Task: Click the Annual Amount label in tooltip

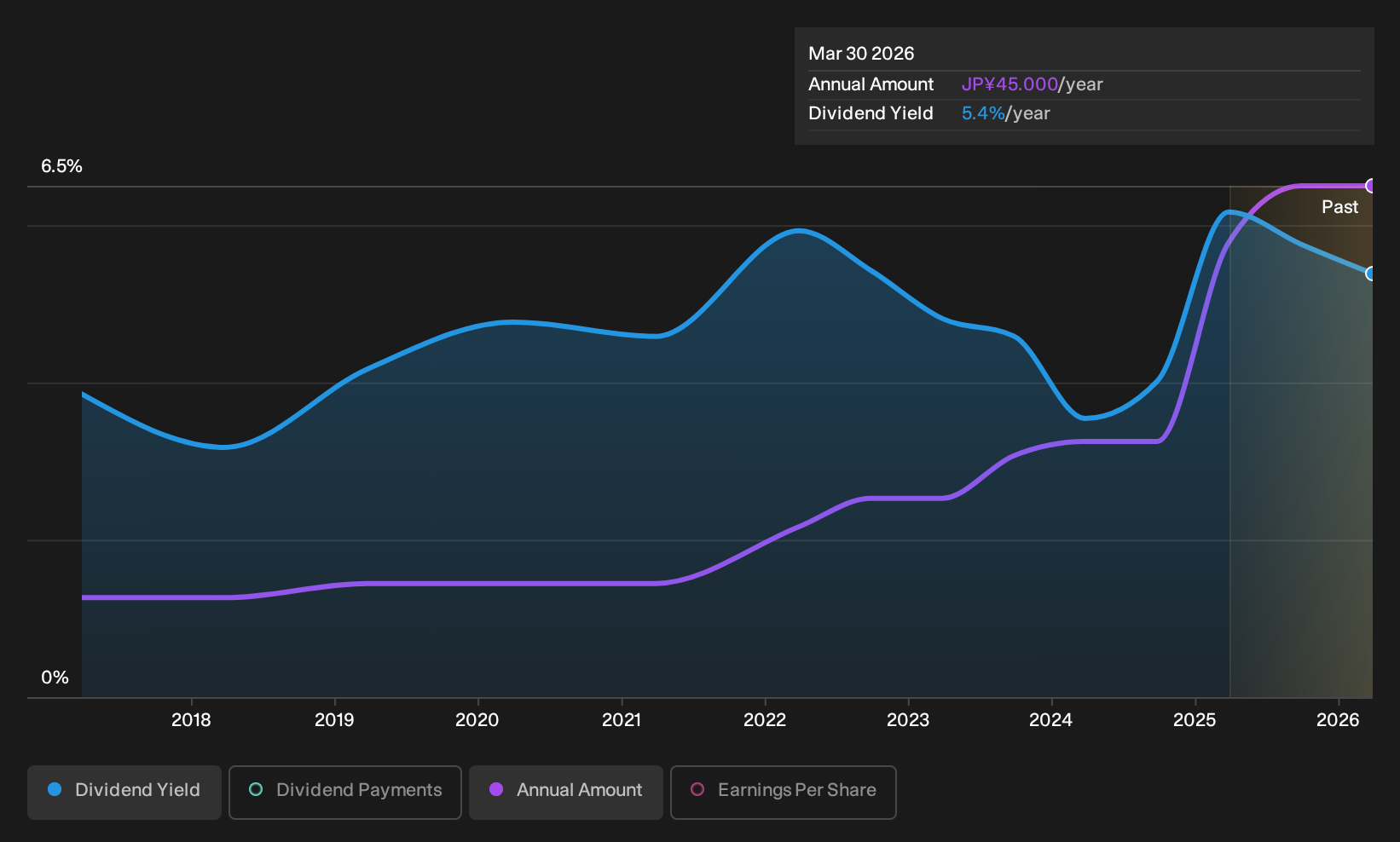Action: coord(871,84)
